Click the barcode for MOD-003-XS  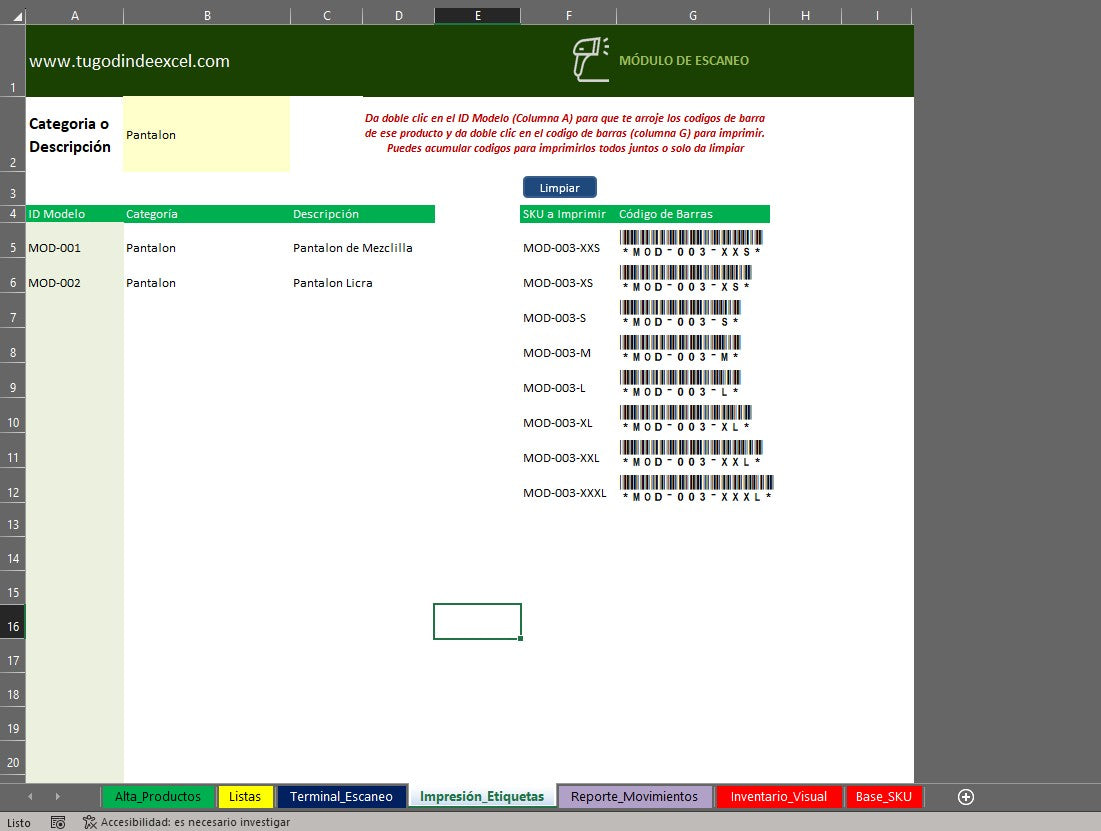685,278
